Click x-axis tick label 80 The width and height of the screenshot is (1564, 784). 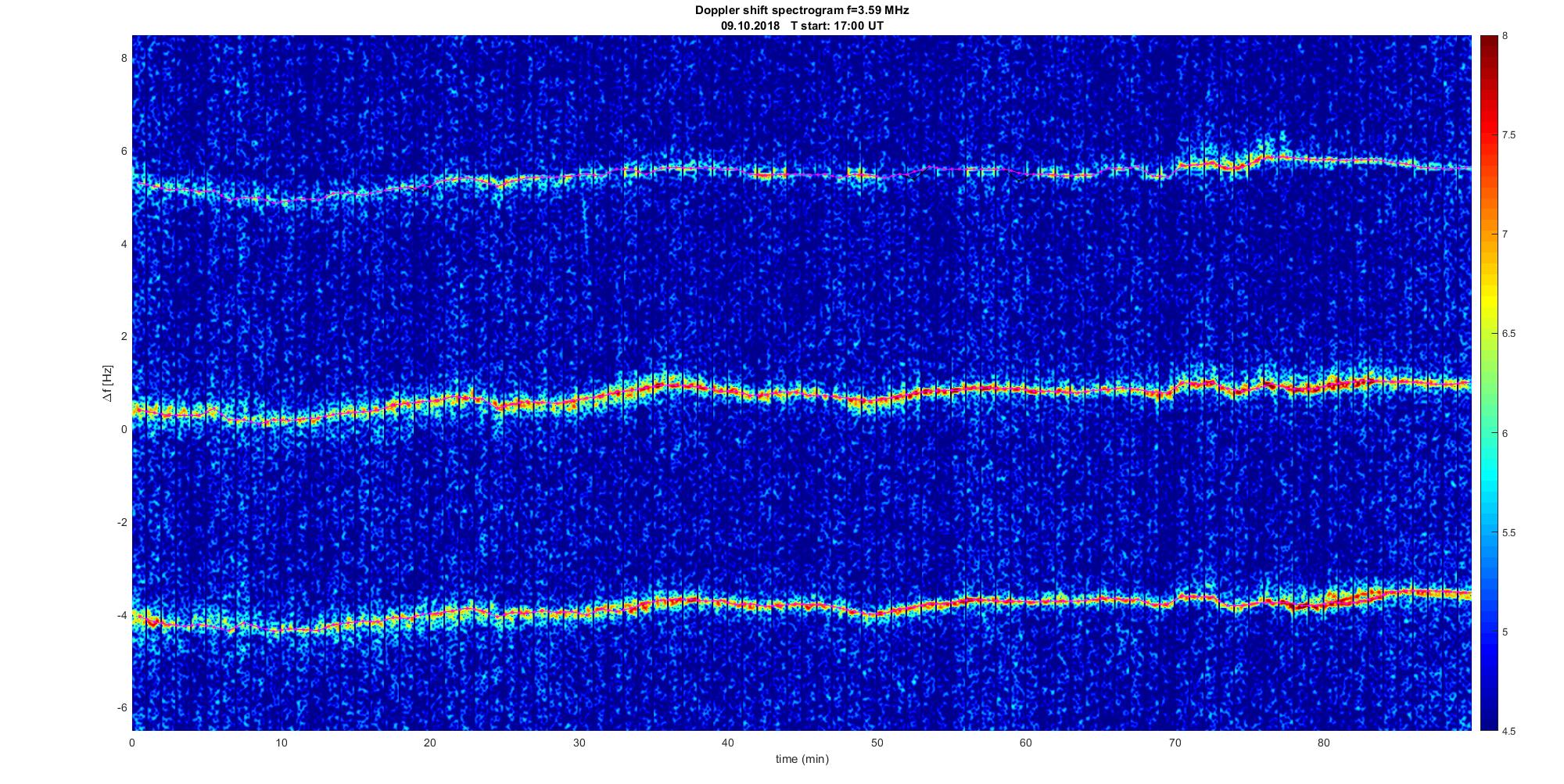(1323, 743)
